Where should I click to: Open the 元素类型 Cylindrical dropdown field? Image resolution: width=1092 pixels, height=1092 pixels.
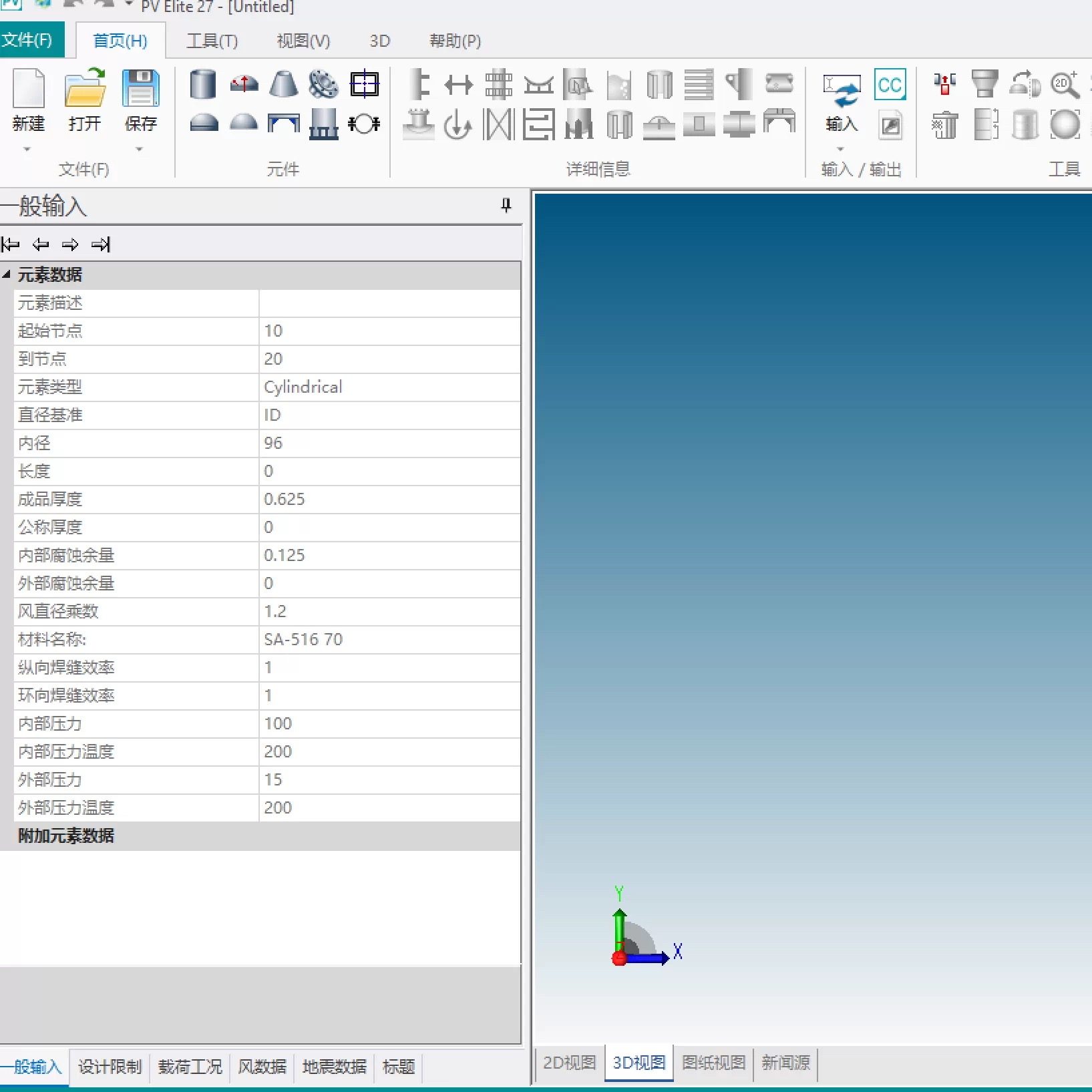point(389,387)
